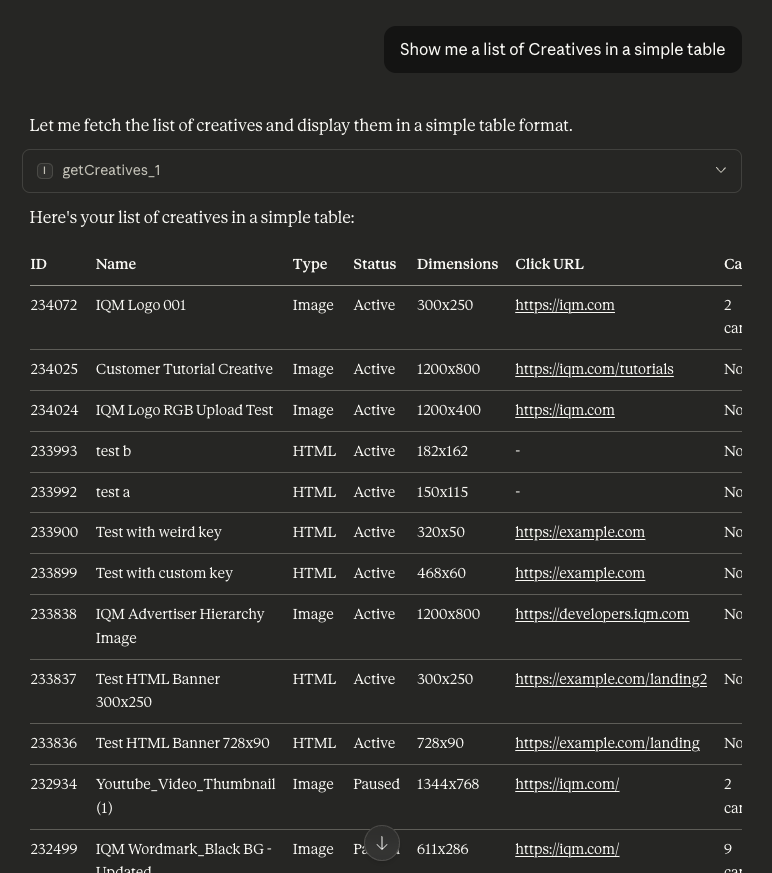
Task: Click the name Test with custom key
Action: tap(164, 573)
